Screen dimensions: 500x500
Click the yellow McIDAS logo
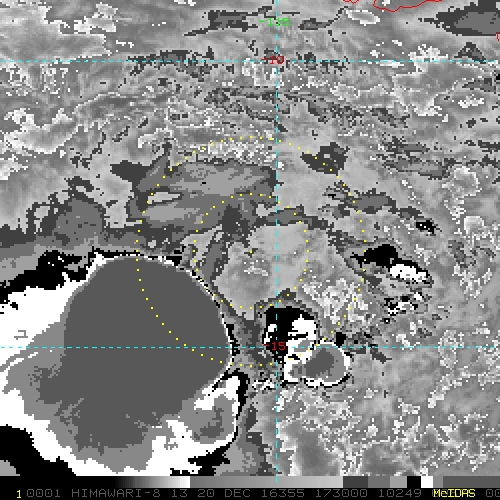454,493
